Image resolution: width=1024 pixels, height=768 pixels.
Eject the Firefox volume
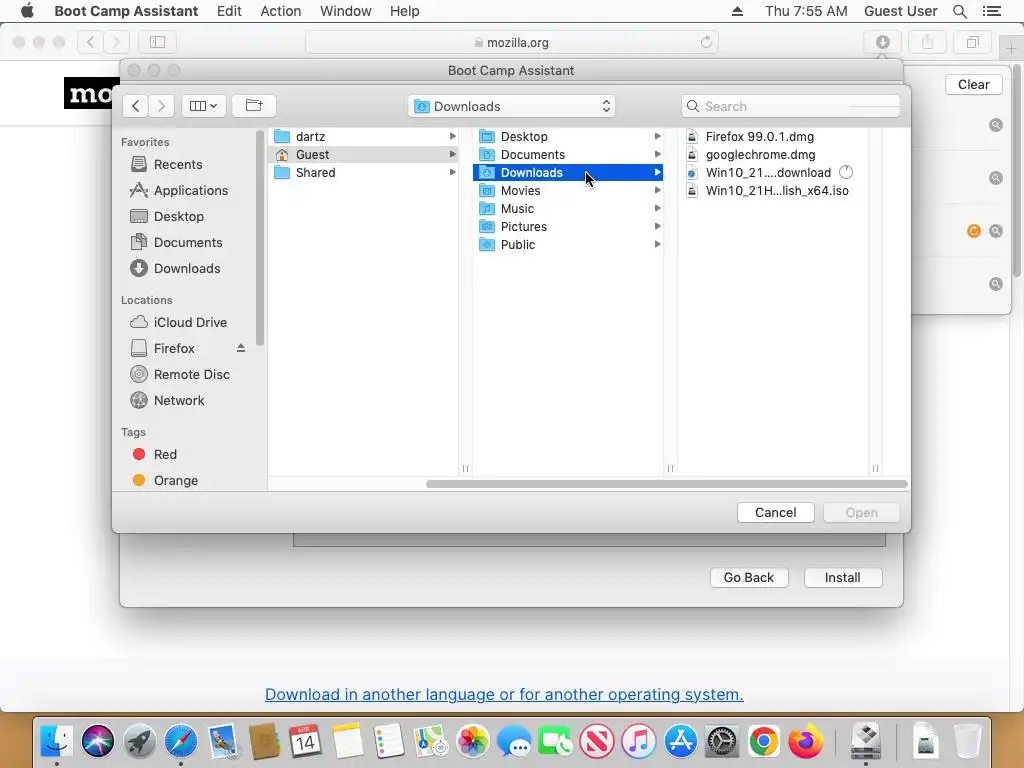click(241, 349)
